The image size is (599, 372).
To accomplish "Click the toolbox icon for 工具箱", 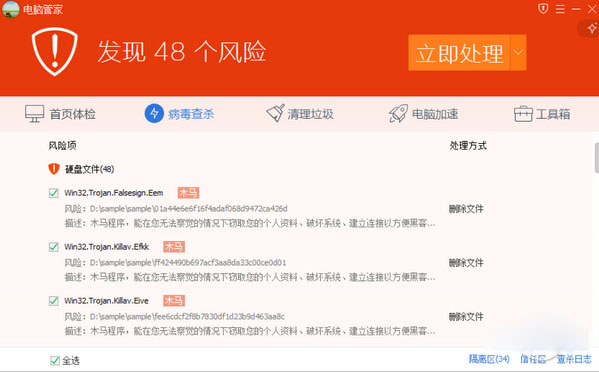I will pyautogui.click(x=523, y=114).
